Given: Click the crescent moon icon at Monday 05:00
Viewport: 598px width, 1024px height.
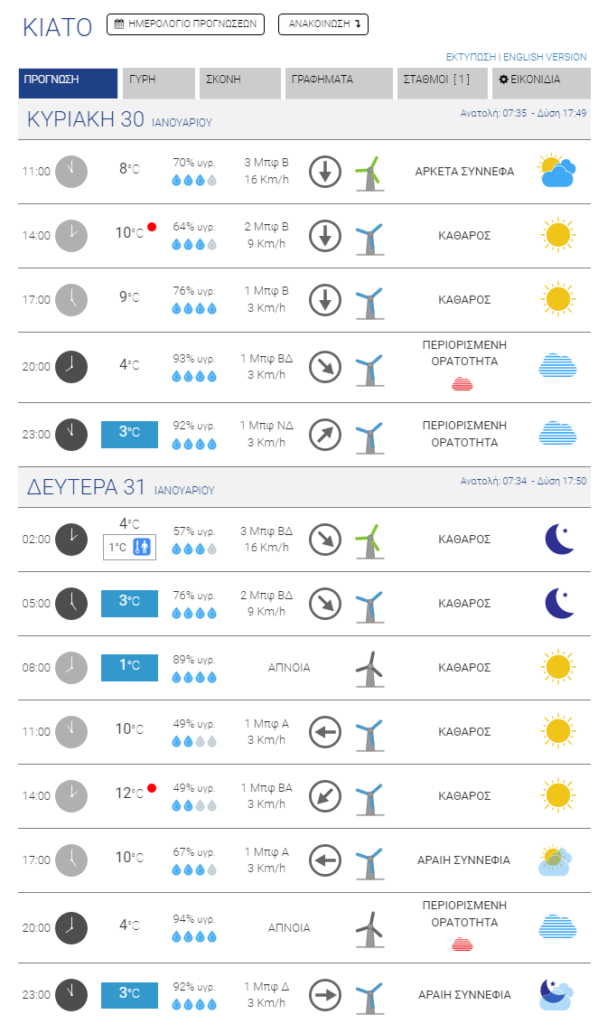Looking at the screenshot, I should 559,603.
